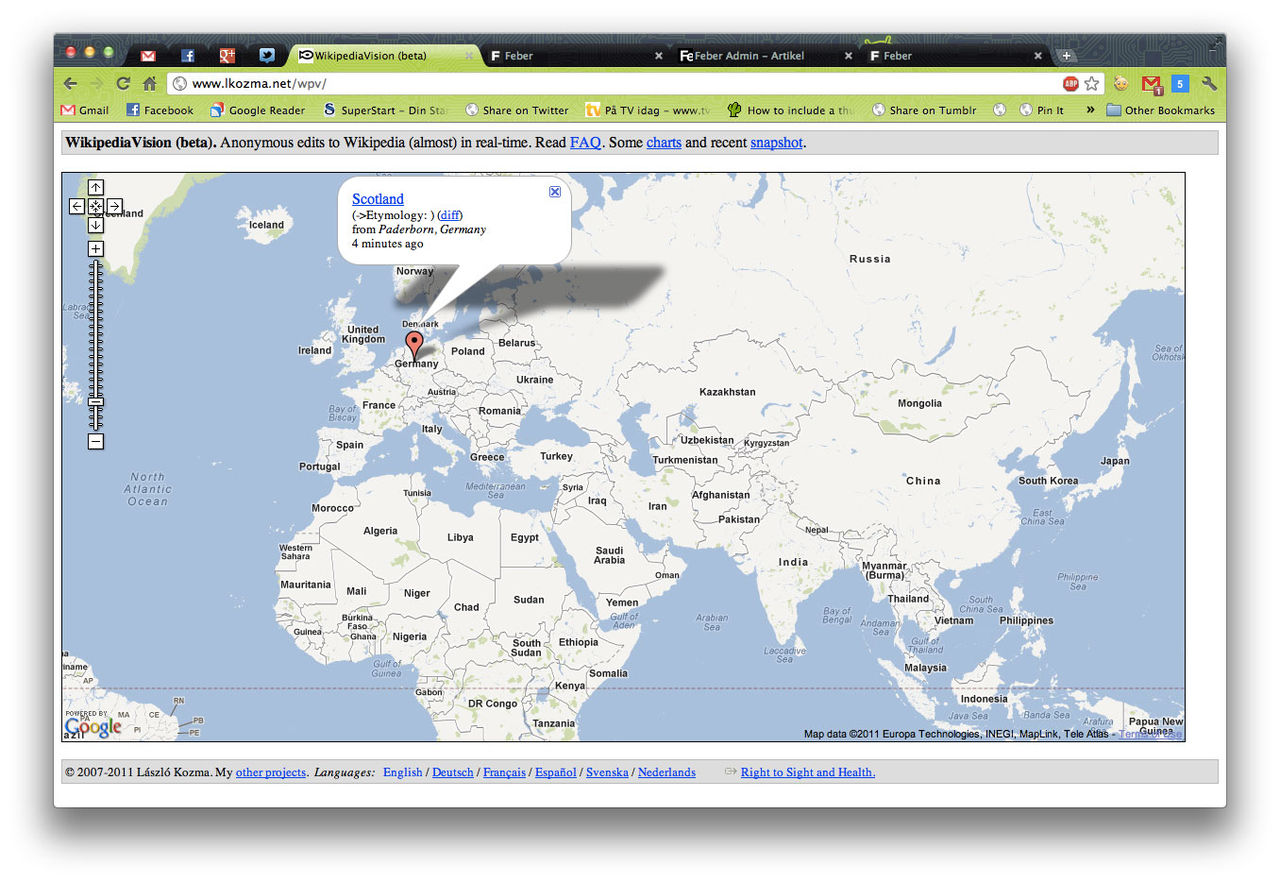The width and height of the screenshot is (1280, 882).
Task: Select the pinned Gmail tab
Action: tap(148, 56)
